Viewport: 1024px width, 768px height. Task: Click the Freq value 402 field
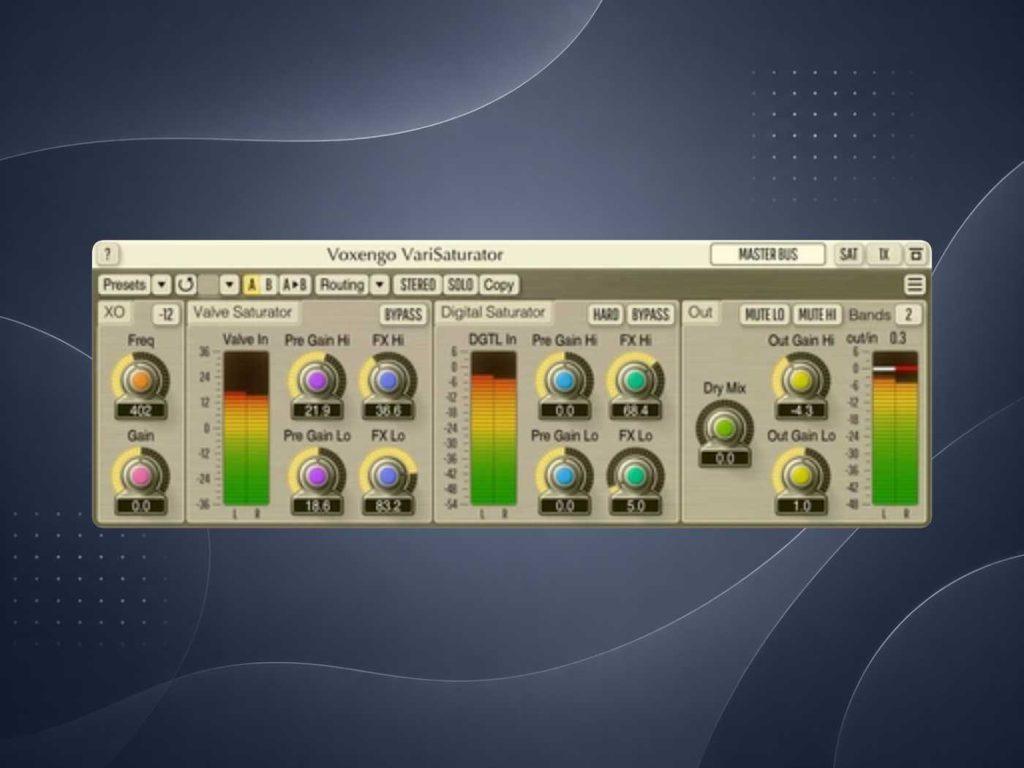[x=140, y=411]
